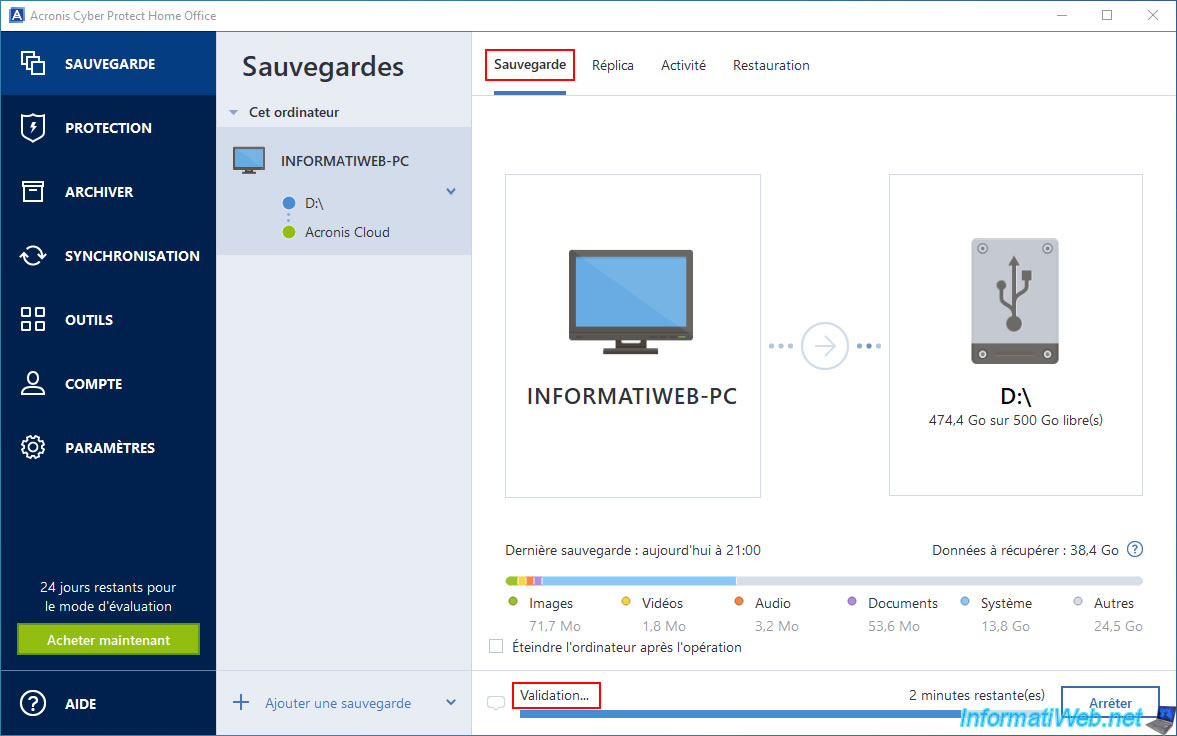The image size is (1177, 736).
Task: Select the INFORMATIWEB-PC monitor icon in list
Action: coord(248,160)
